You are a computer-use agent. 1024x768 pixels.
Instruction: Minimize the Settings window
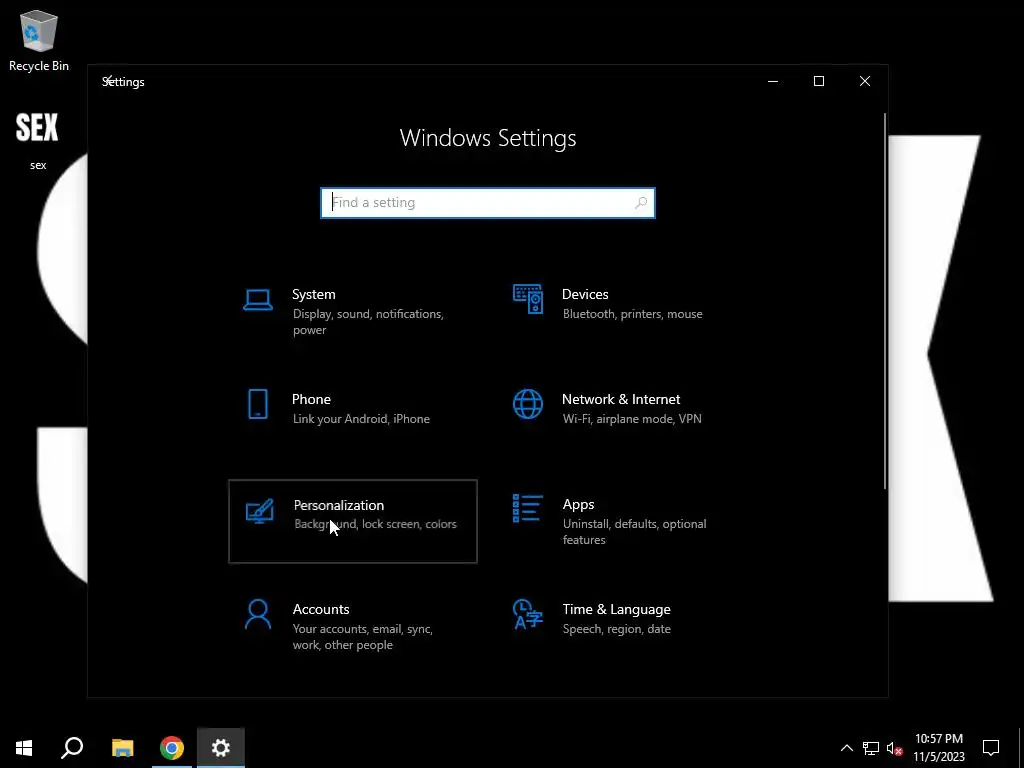click(773, 81)
